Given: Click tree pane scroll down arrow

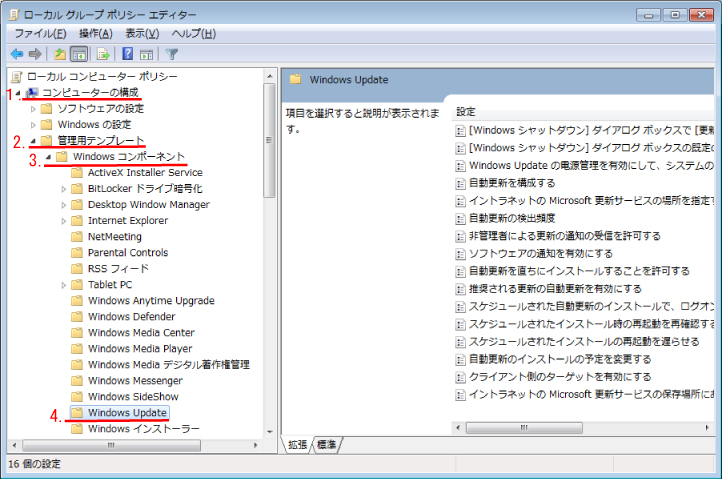Looking at the screenshot, I should (270, 432).
